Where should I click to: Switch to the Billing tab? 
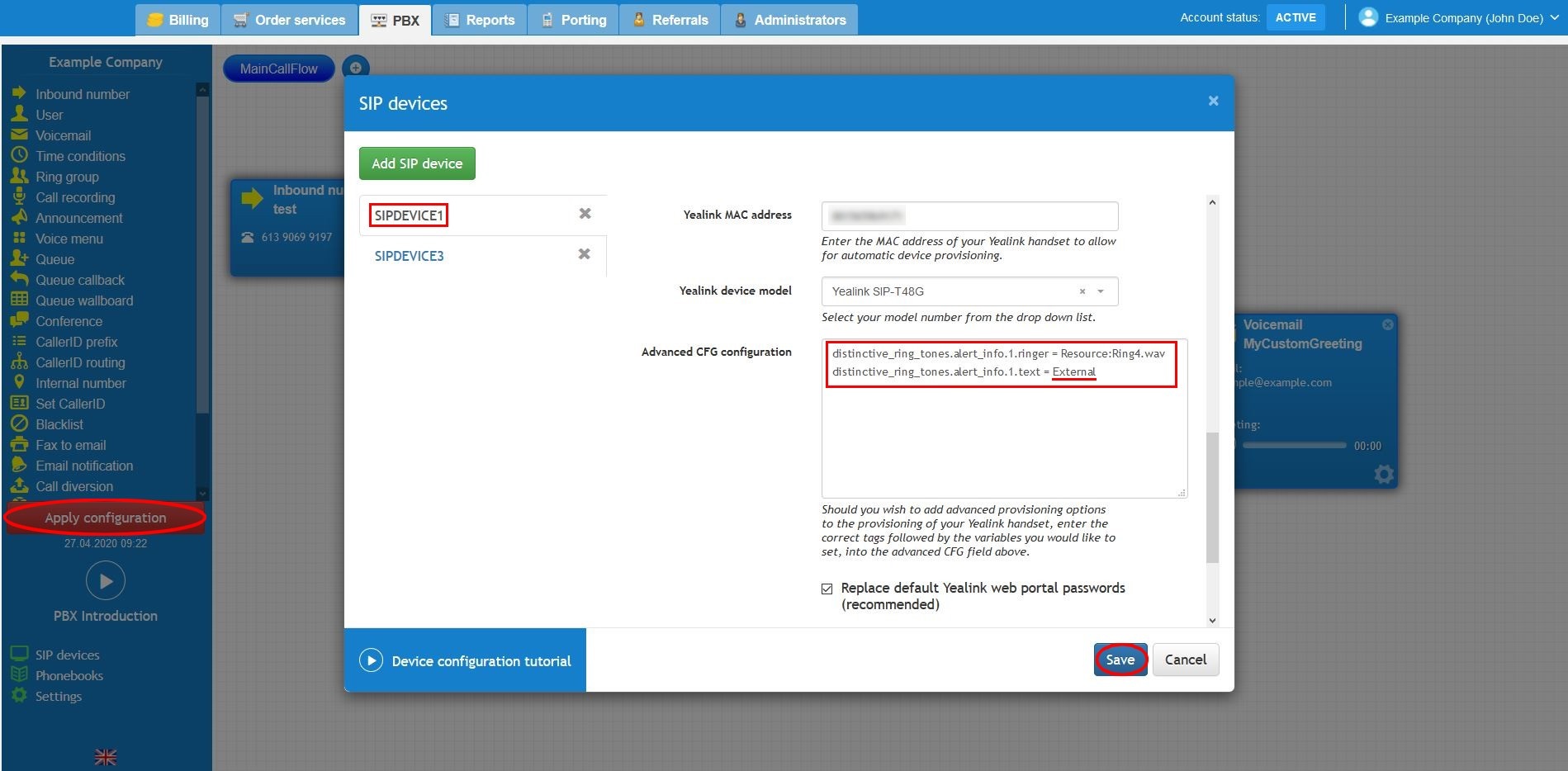pyautogui.click(x=178, y=20)
